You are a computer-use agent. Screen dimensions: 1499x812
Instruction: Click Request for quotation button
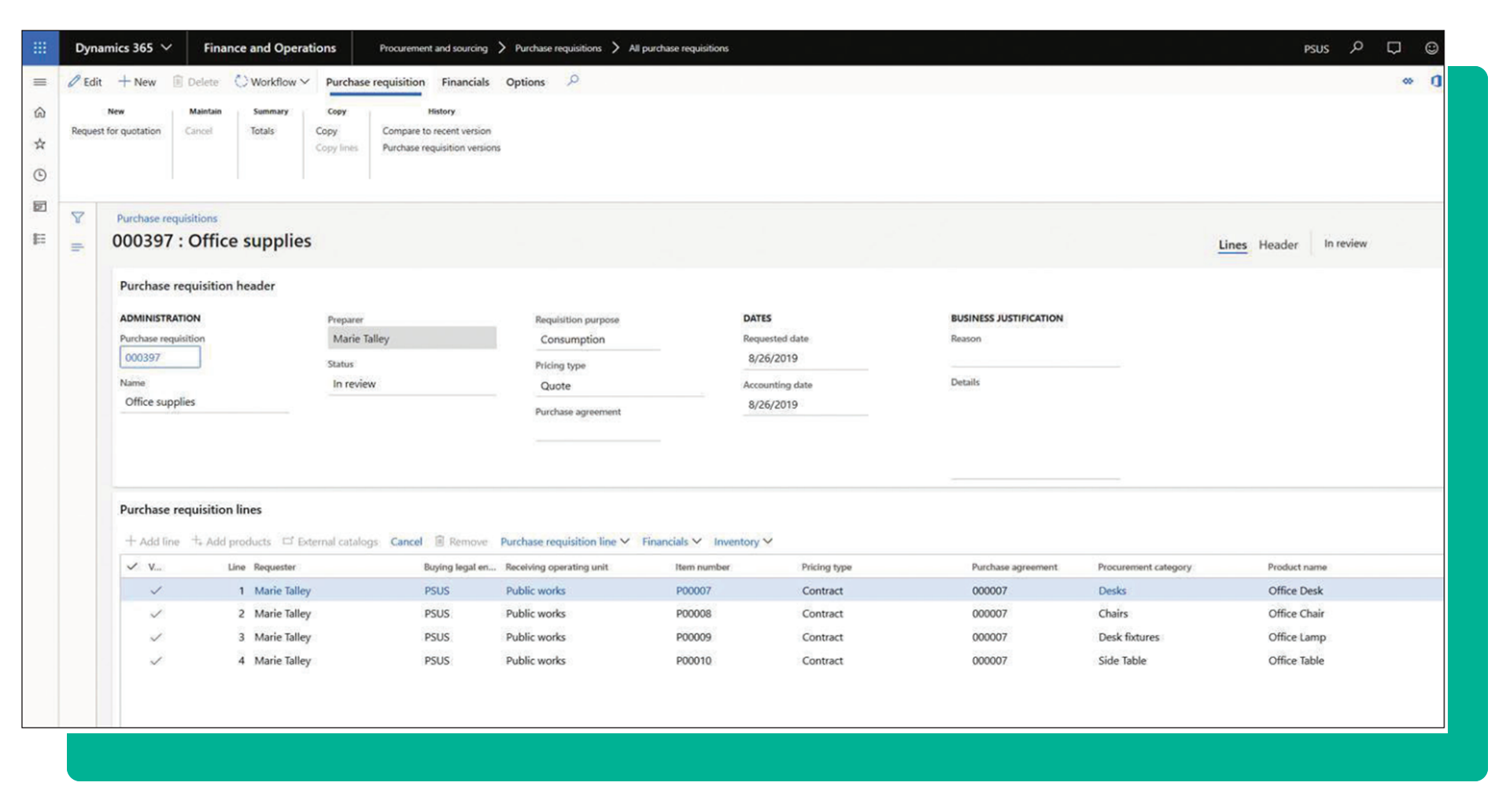116,131
